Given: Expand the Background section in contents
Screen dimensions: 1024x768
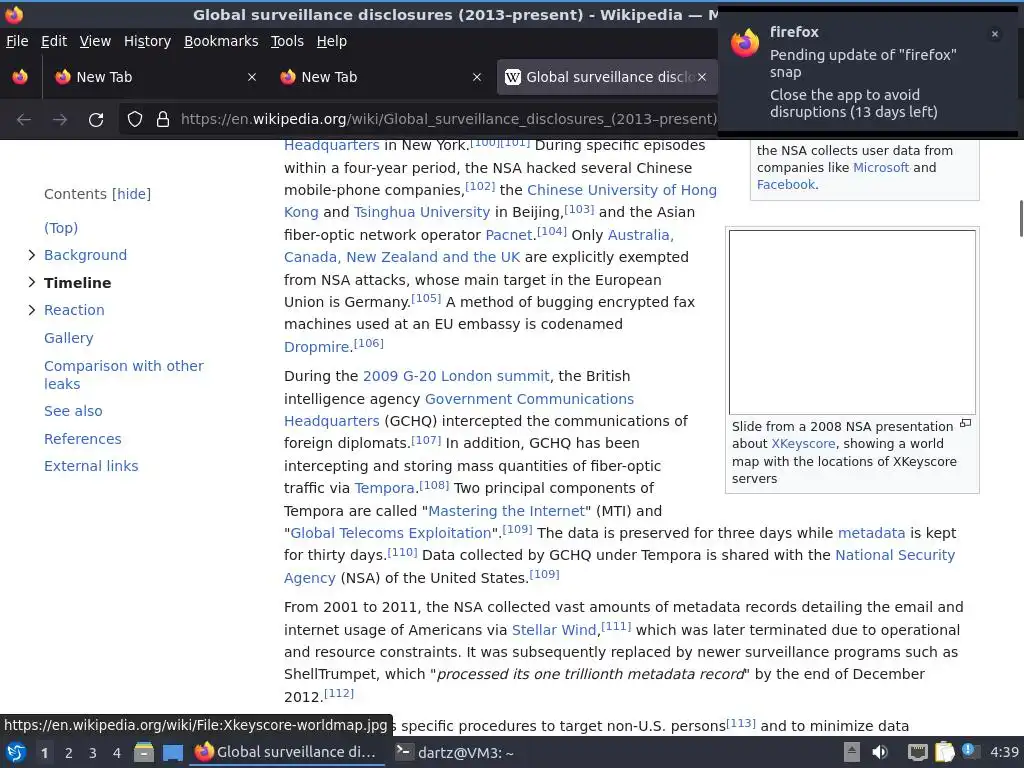Looking at the screenshot, I should click(31, 255).
